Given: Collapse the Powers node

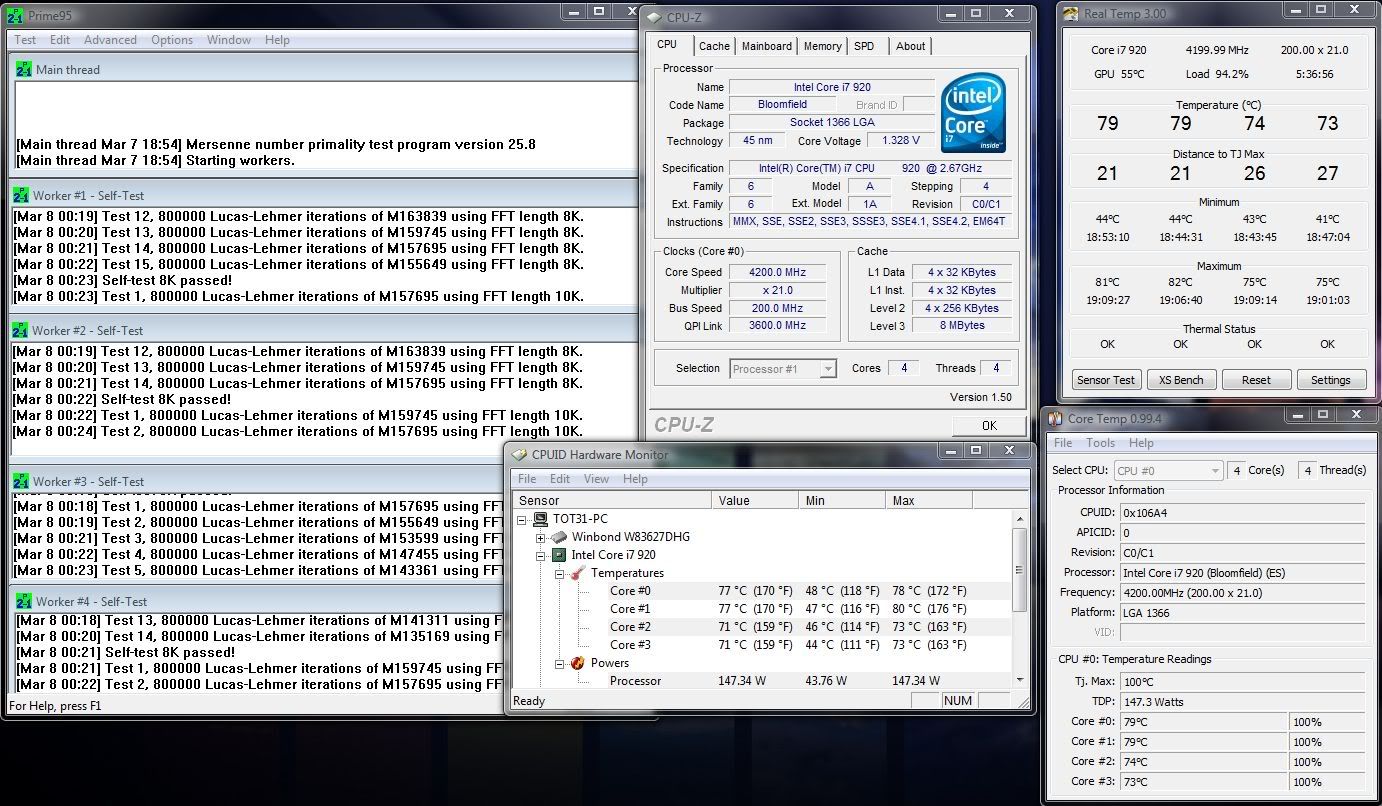Looking at the screenshot, I should coord(560,663).
